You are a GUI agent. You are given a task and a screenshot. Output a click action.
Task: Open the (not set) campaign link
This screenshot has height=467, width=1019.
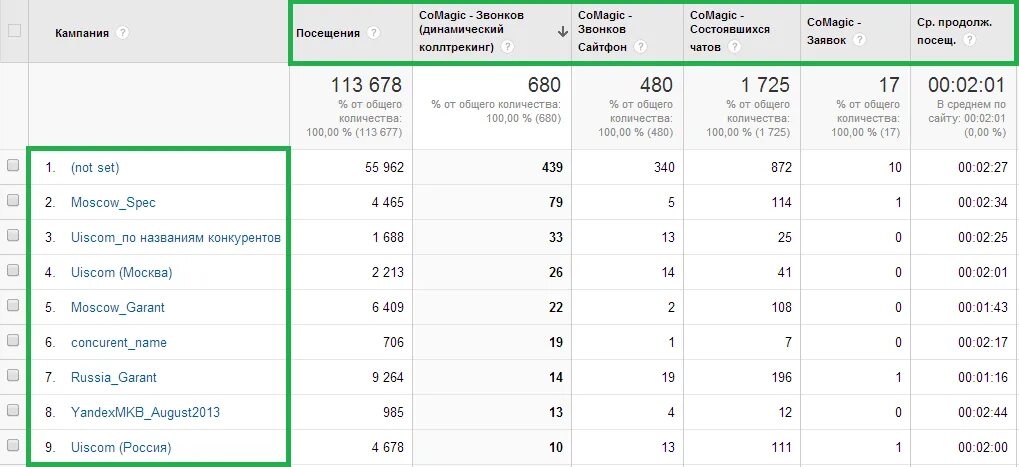click(95, 167)
